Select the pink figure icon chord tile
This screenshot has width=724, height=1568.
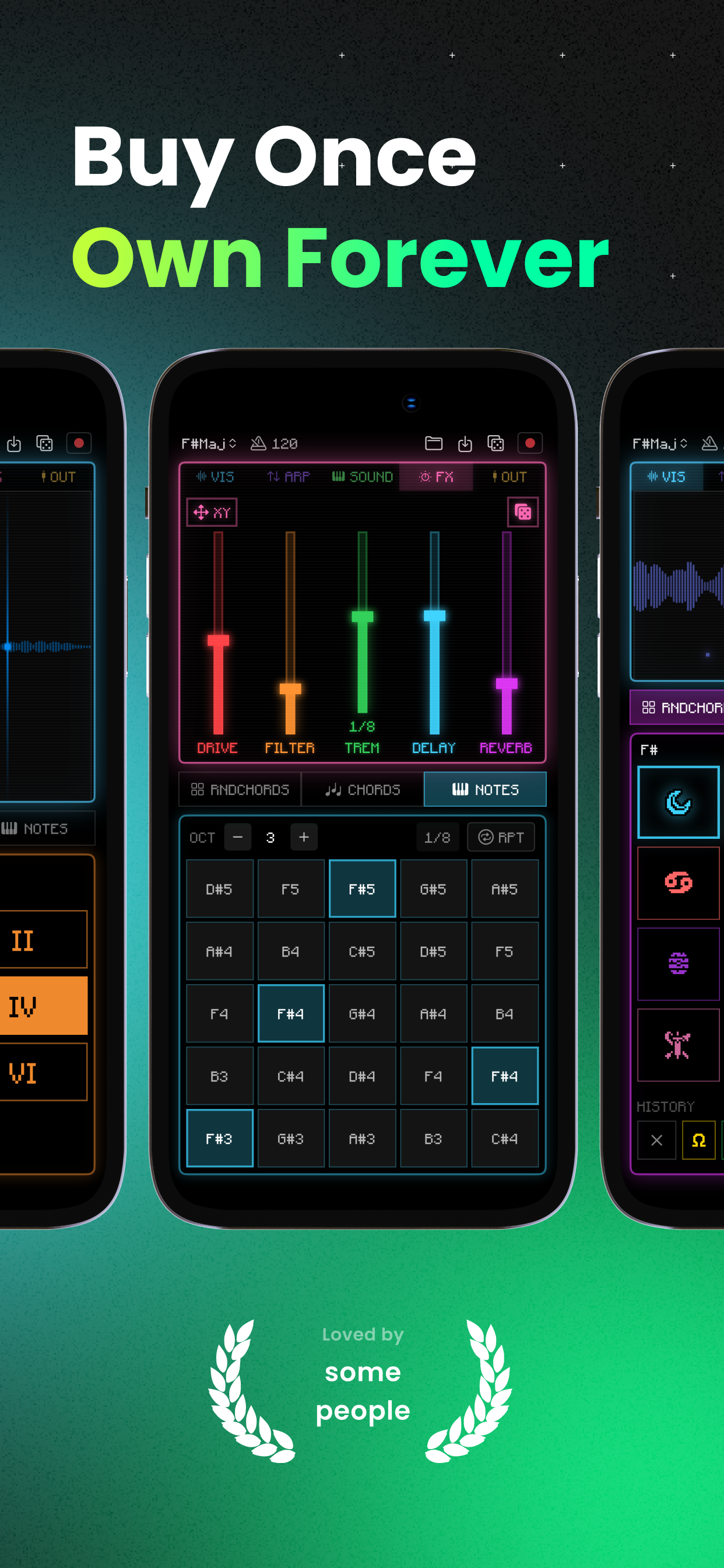tap(679, 1045)
